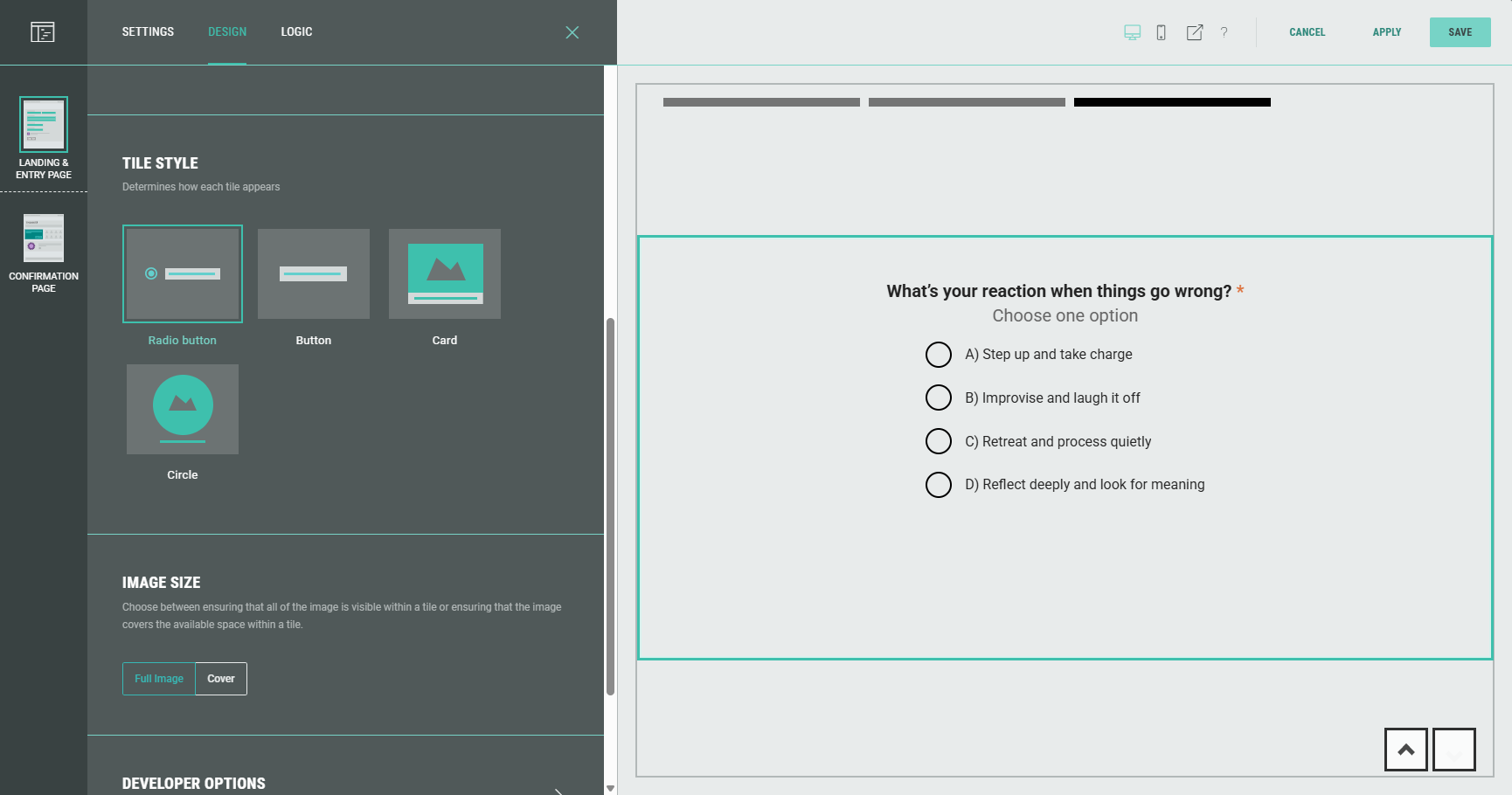1512x795 pixels.
Task: Choose the Circle tile style
Action: click(183, 409)
